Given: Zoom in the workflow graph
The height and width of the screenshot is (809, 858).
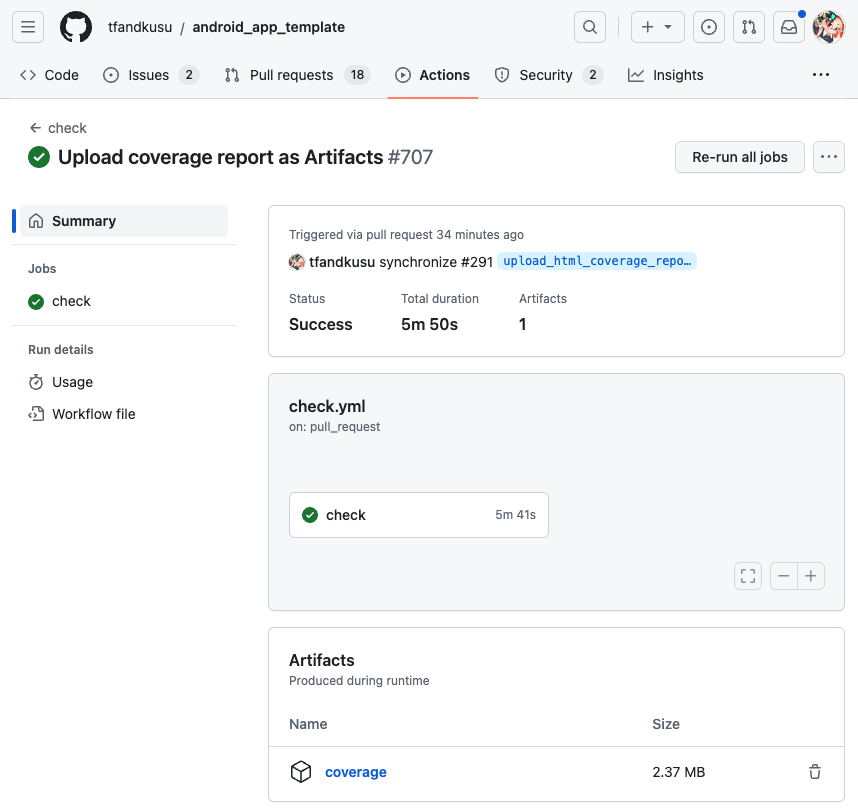Looking at the screenshot, I should coord(811,576).
